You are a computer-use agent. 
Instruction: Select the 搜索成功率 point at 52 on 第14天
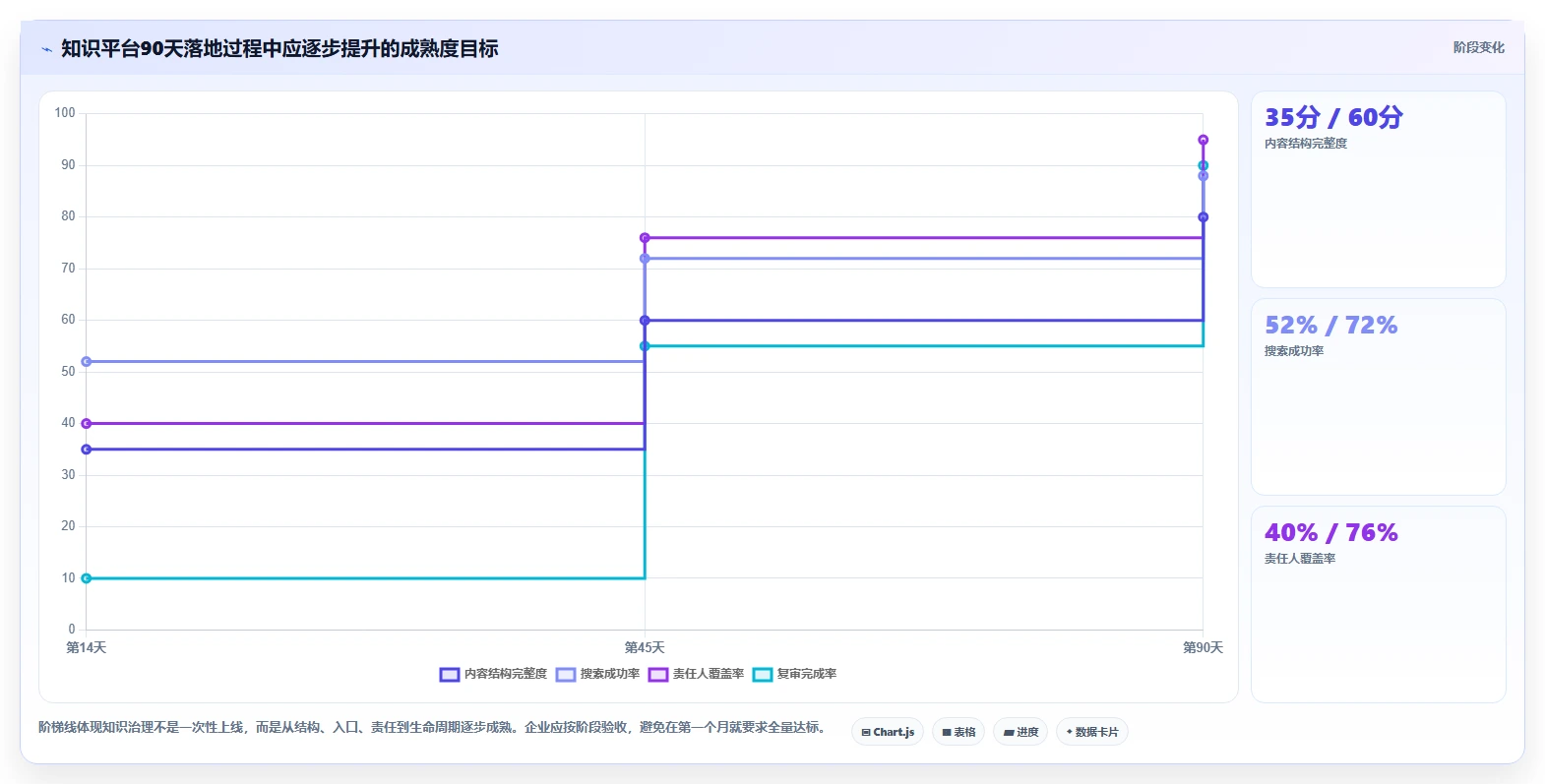[87, 362]
